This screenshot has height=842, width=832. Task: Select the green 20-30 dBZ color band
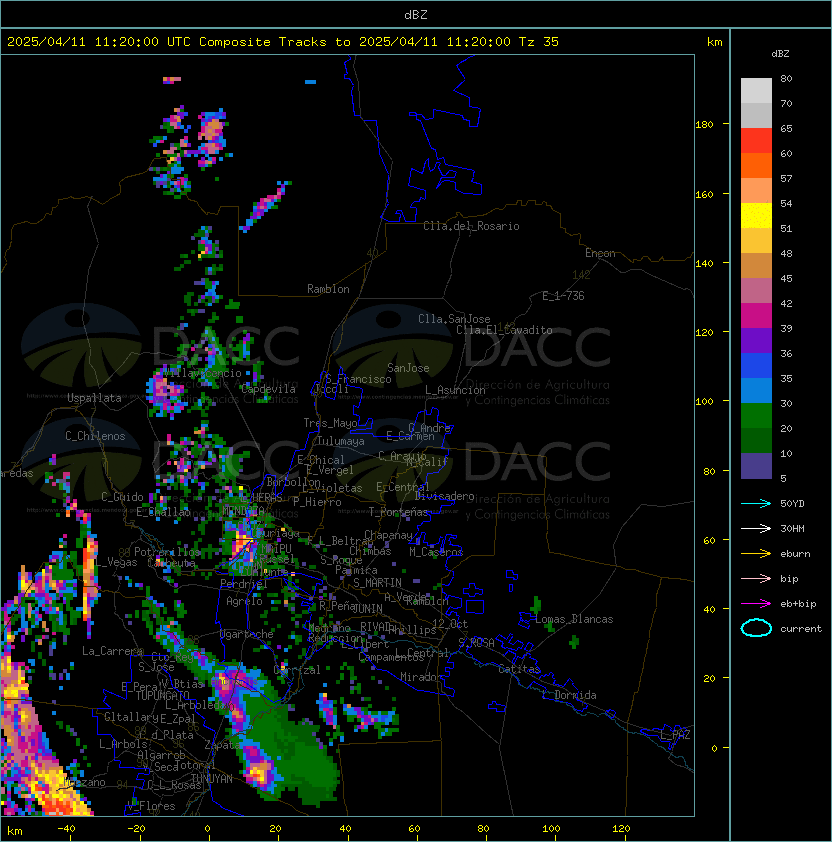point(756,416)
